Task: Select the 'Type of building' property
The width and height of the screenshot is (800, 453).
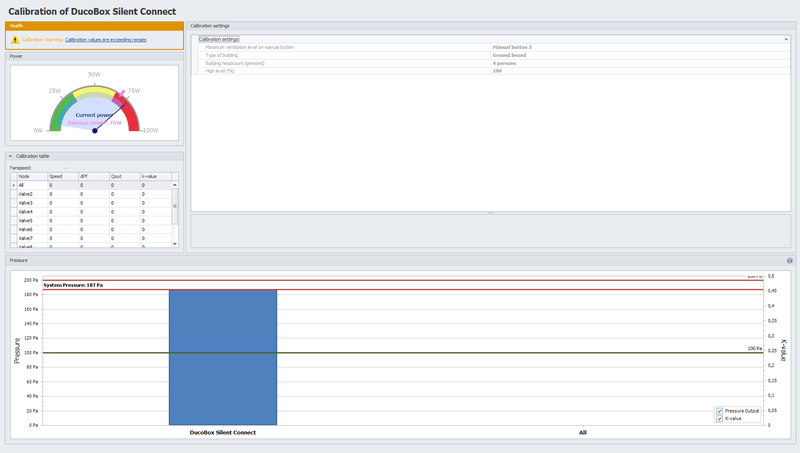Action: click(494, 55)
